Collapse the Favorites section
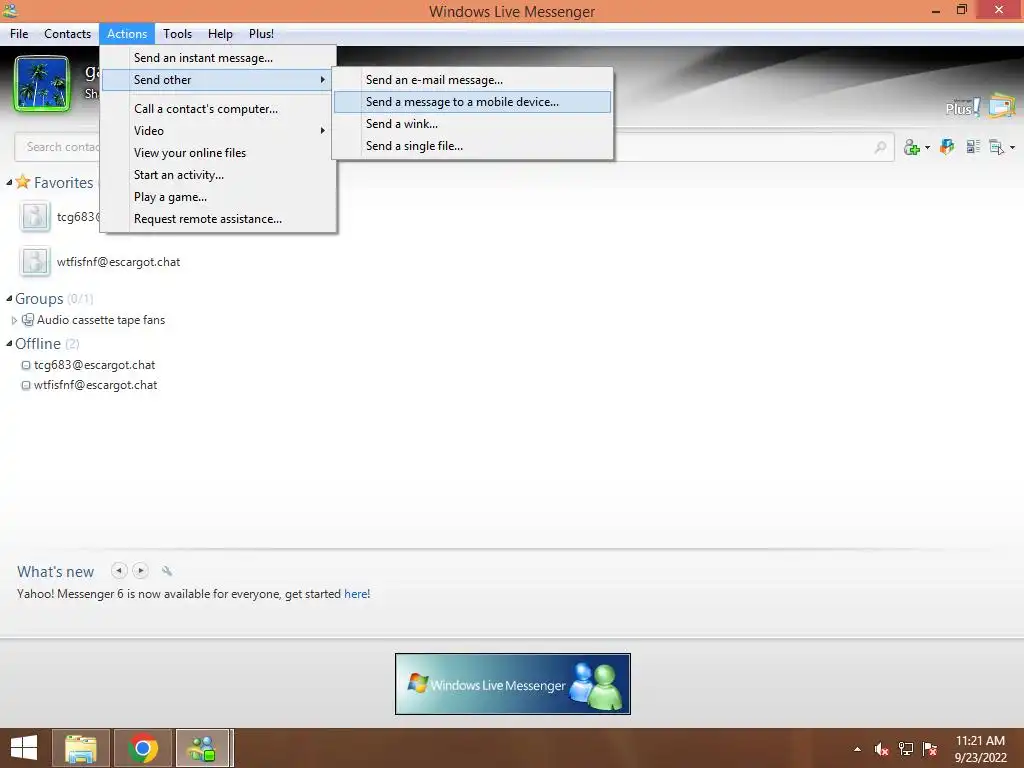Viewport: 1024px width, 768px height. point(9,182)
